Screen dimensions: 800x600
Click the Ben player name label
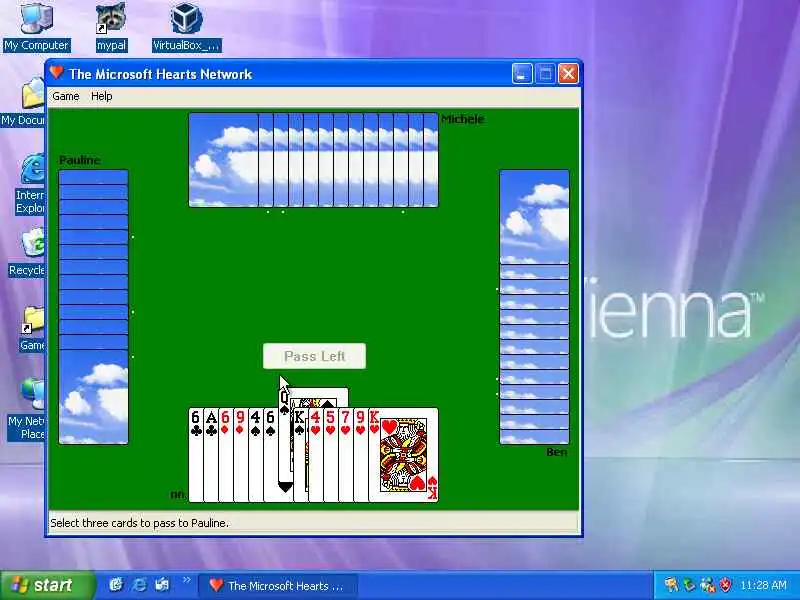(x=557, y=452)
